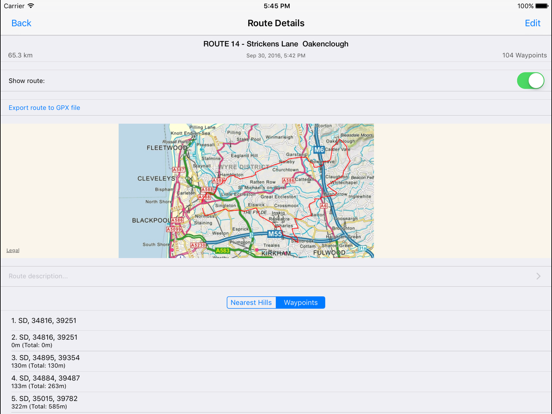Click the 104 Waypoints count

point(524,55)
